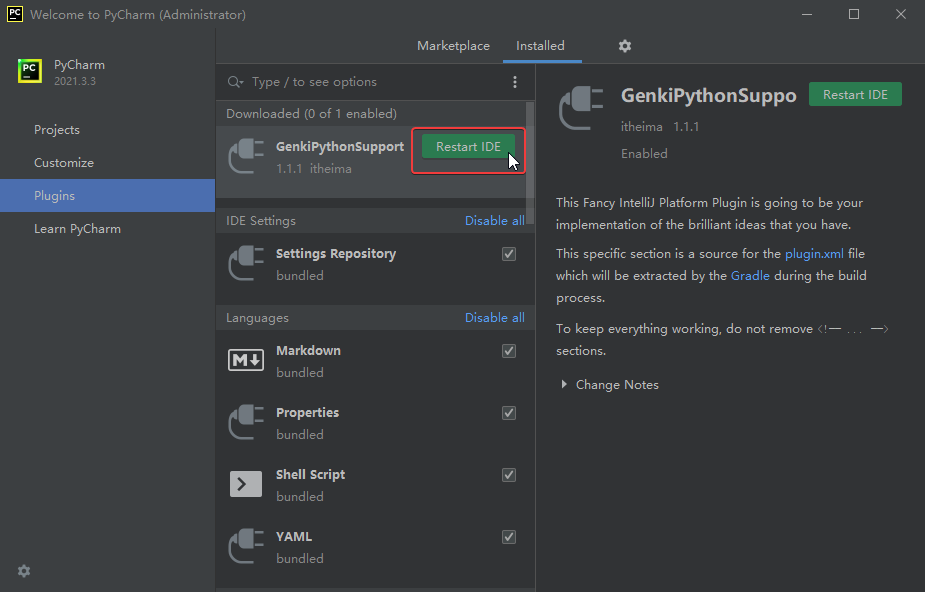The height and width of the screenshot is (592, 925).
Task: Click the PyCharm title bar app icon
Action: pos(15,14)
